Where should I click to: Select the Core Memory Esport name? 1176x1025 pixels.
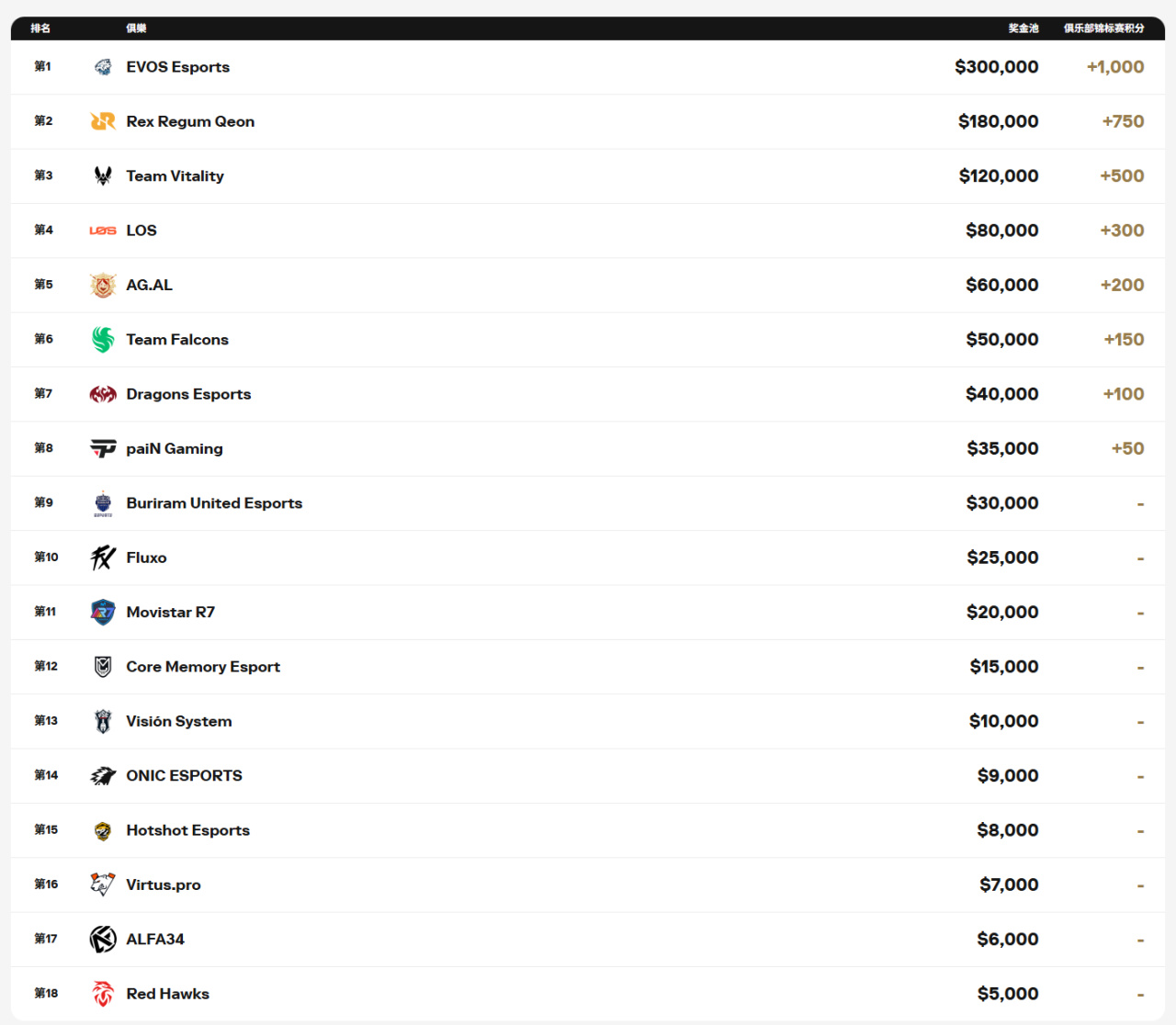pyautogui.click(x=203, y=667)
